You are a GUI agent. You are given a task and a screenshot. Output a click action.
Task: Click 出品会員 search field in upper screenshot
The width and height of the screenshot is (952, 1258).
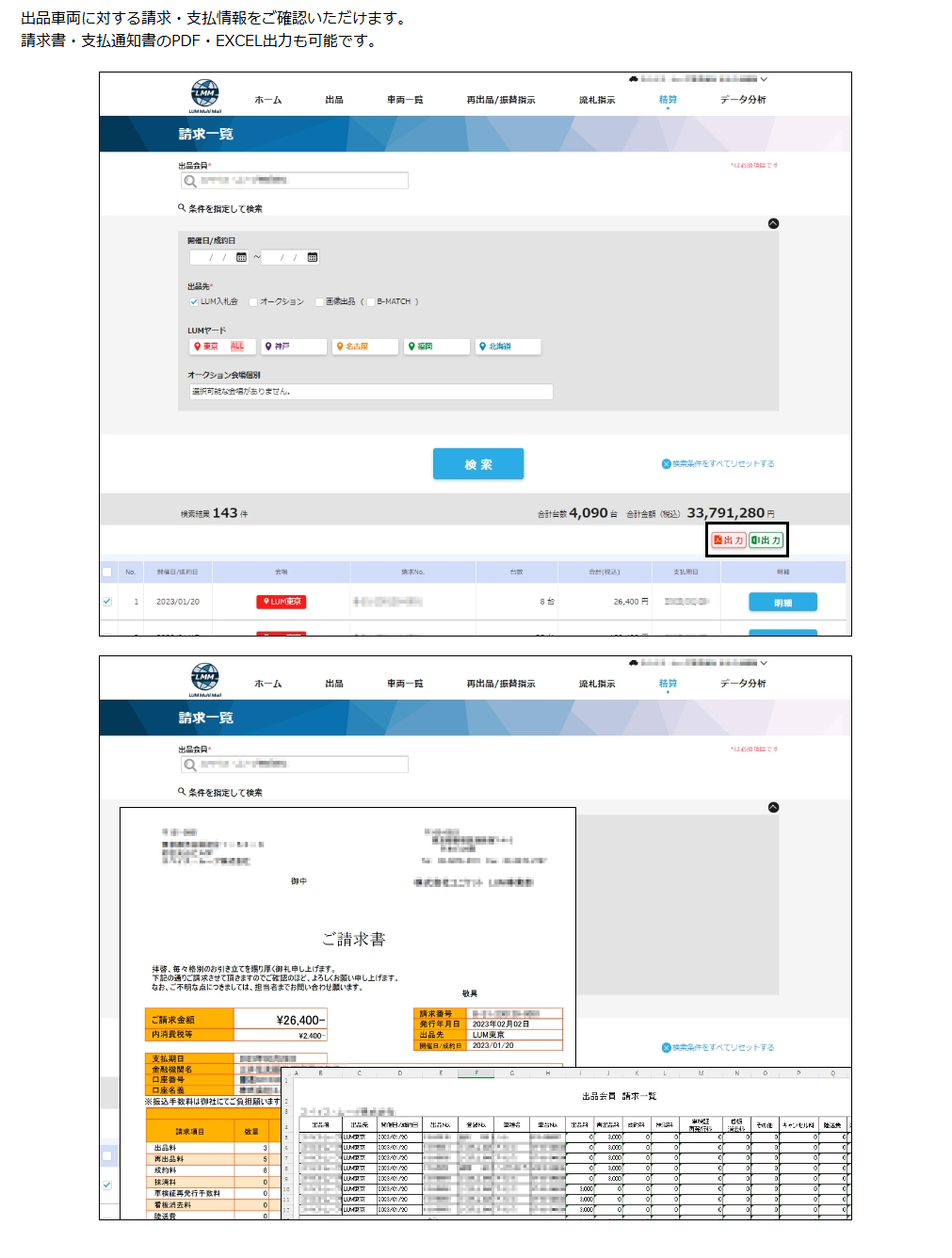pos(294,181)
